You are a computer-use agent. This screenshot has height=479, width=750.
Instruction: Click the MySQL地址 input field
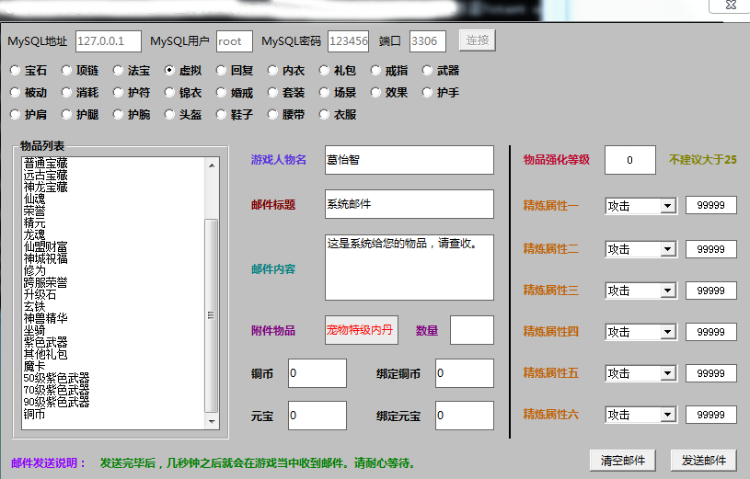coord(109,41)
